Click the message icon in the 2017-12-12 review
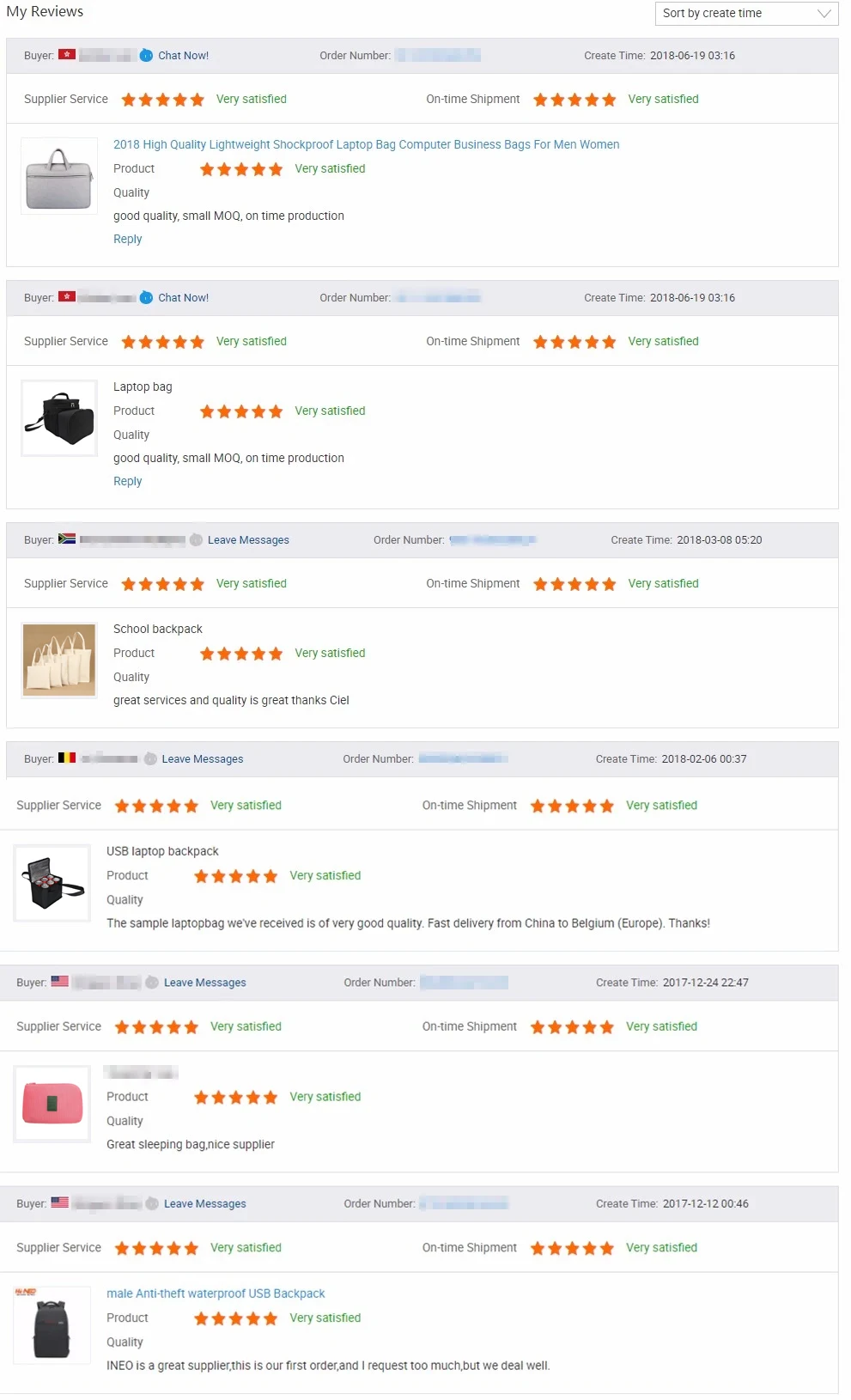The width and height of the screenshot is (851, 1400). tap(152, 1204)
